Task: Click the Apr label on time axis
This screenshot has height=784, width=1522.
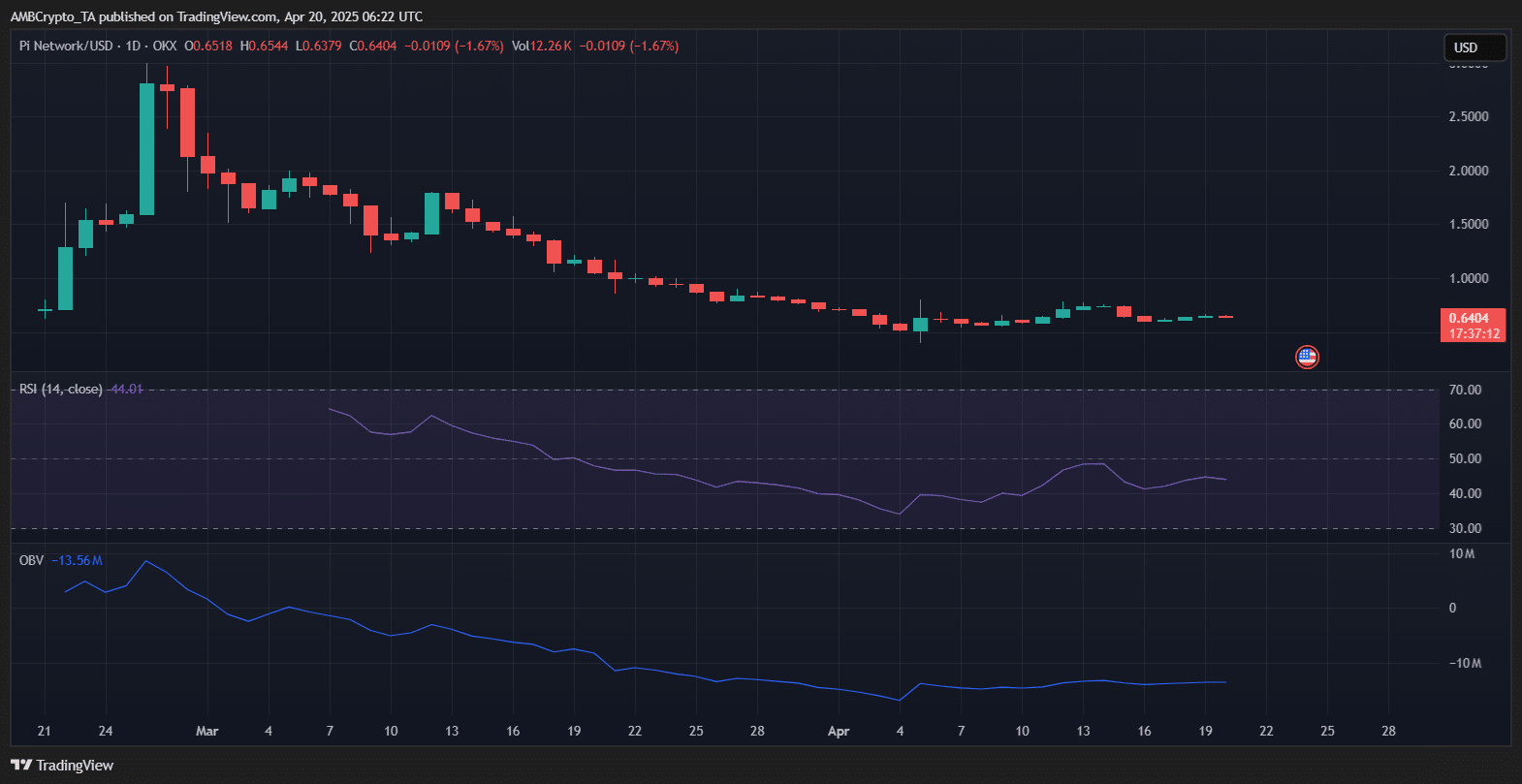Action: (839, 731)
